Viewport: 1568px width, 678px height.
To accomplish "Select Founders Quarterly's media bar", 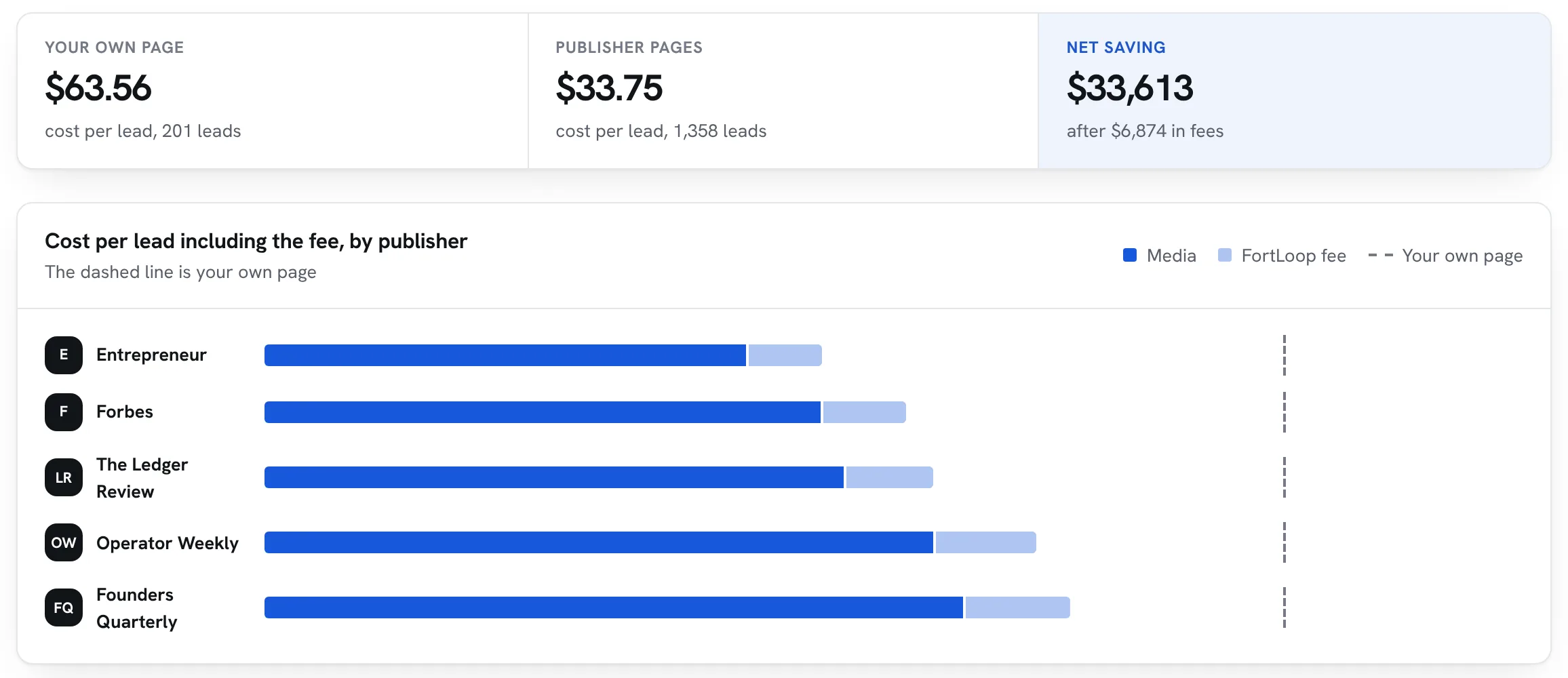I will point(614,607).
